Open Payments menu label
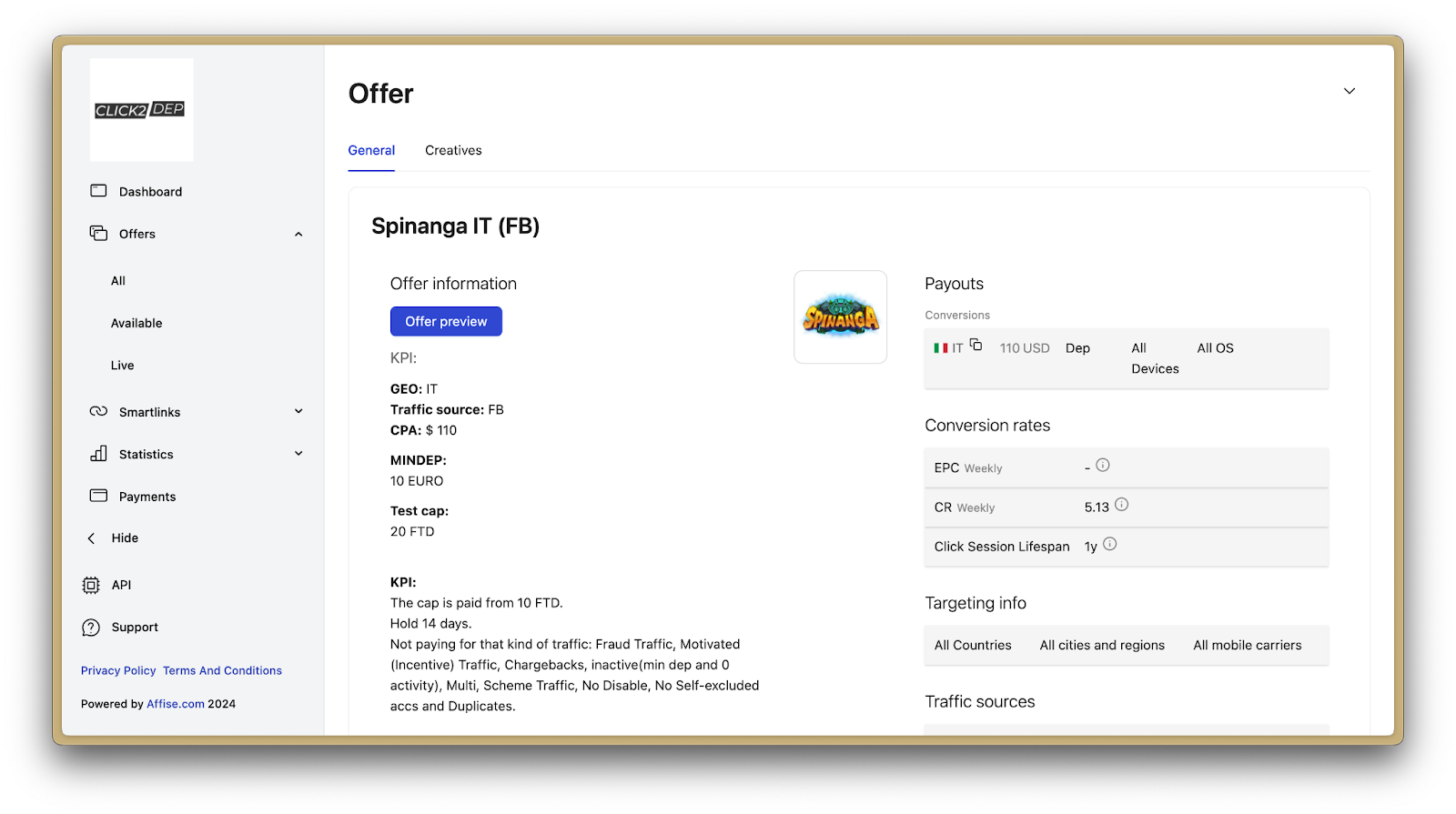 pos(147,497)
